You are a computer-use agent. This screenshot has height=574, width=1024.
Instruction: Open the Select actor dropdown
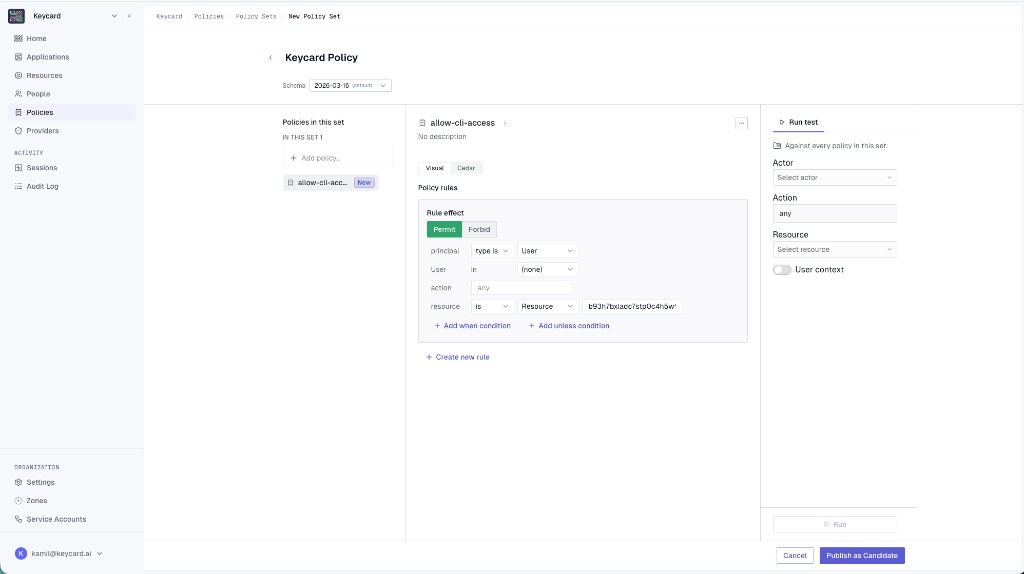click(834, 178)
